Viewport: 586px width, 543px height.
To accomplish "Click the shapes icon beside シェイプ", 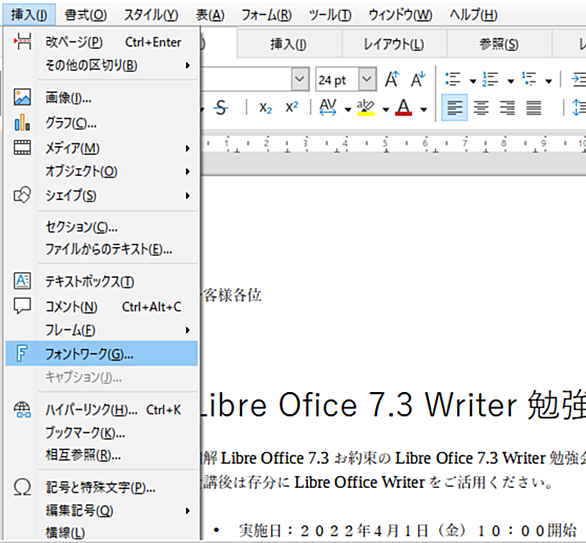I will point(22,195).
